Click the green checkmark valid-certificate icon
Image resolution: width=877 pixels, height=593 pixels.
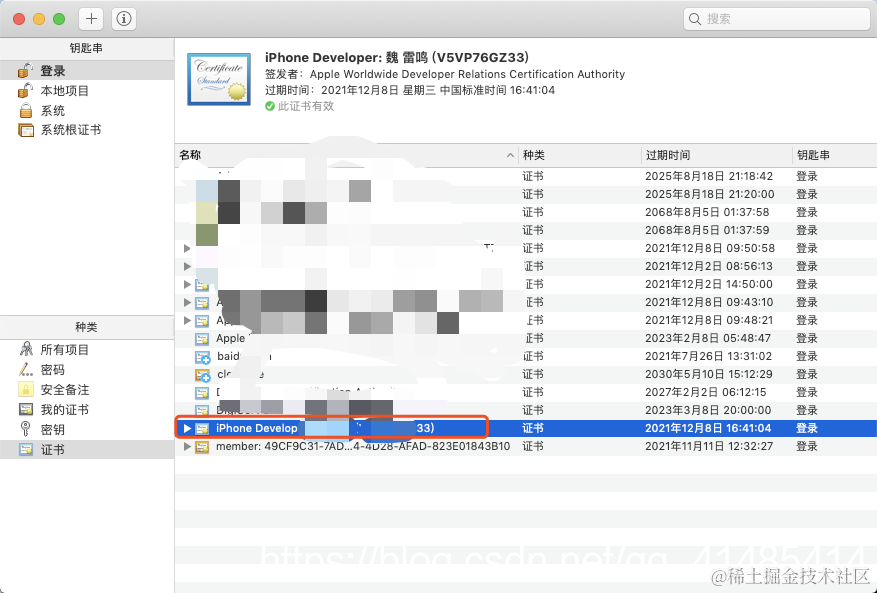(x=270, y=106)
